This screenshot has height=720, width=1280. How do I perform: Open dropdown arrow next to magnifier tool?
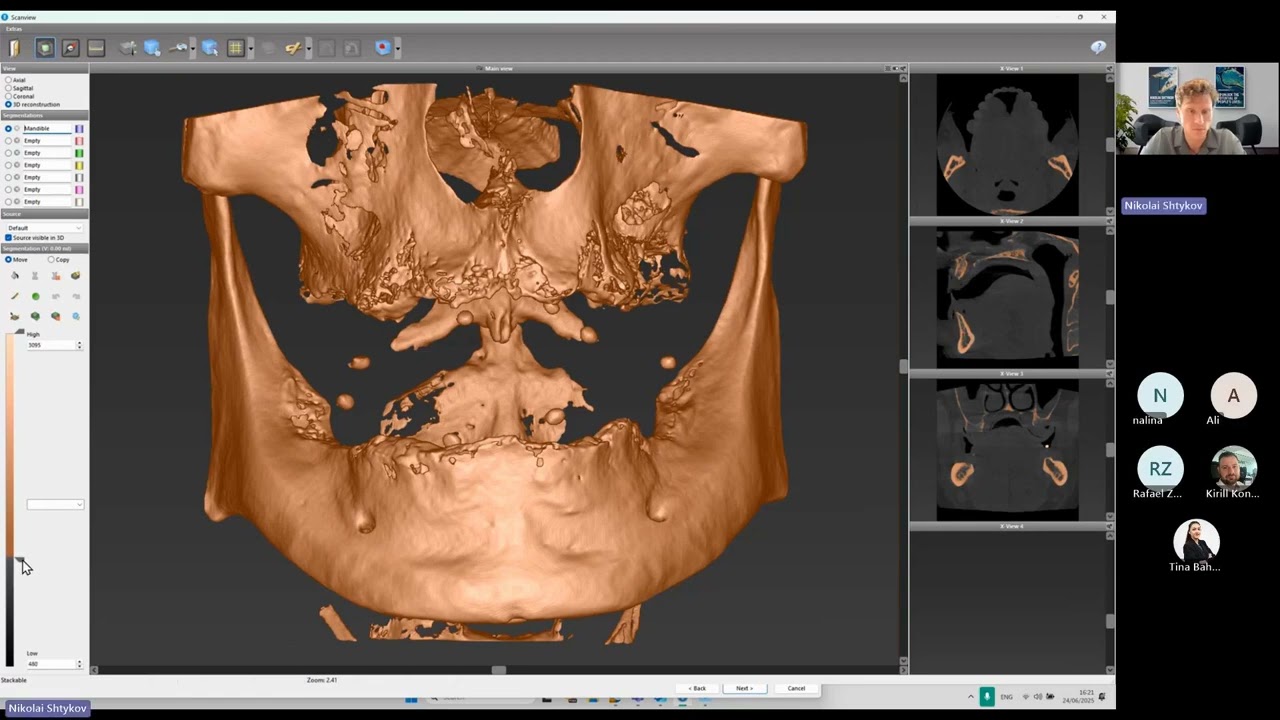(x=192, y=48)
